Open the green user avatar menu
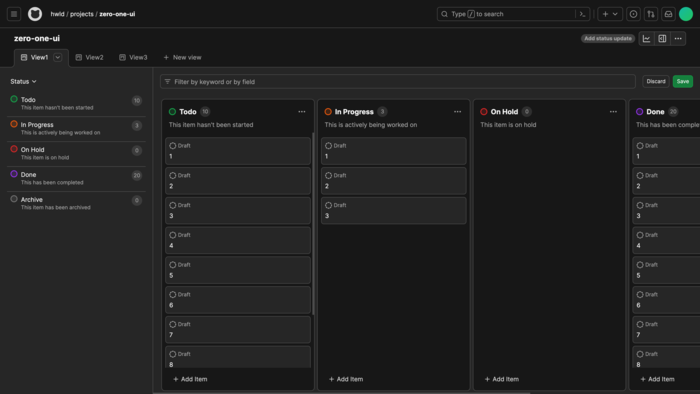 tap(686, 14)
